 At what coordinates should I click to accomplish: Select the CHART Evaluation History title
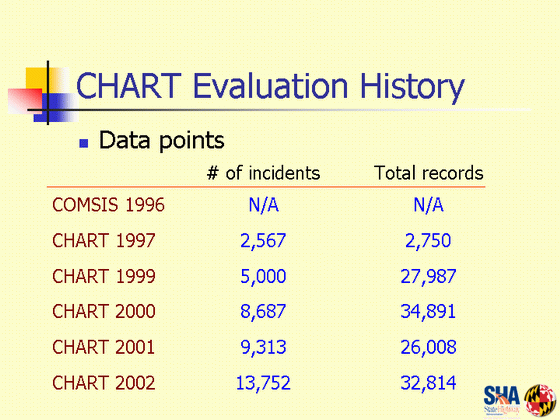[270, 87]
